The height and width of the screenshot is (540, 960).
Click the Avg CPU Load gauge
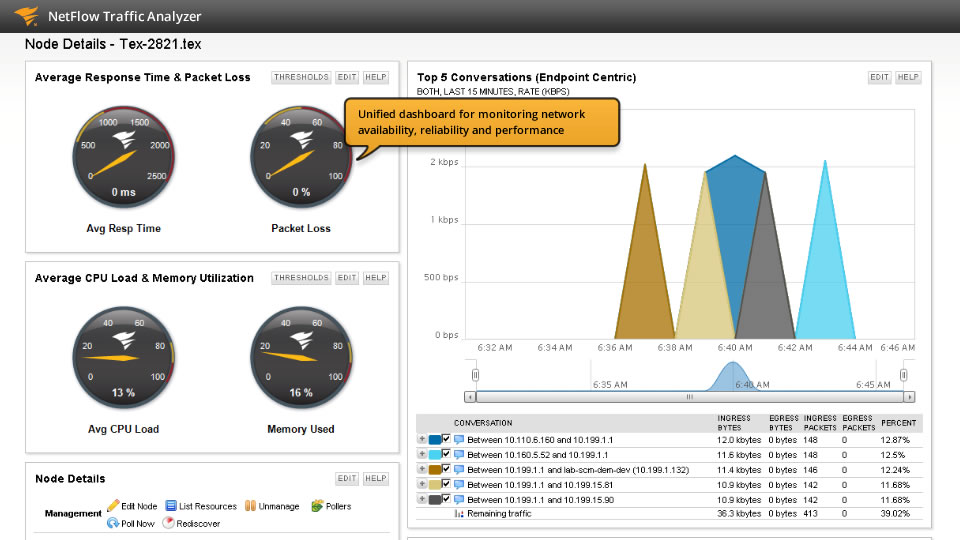124,358
